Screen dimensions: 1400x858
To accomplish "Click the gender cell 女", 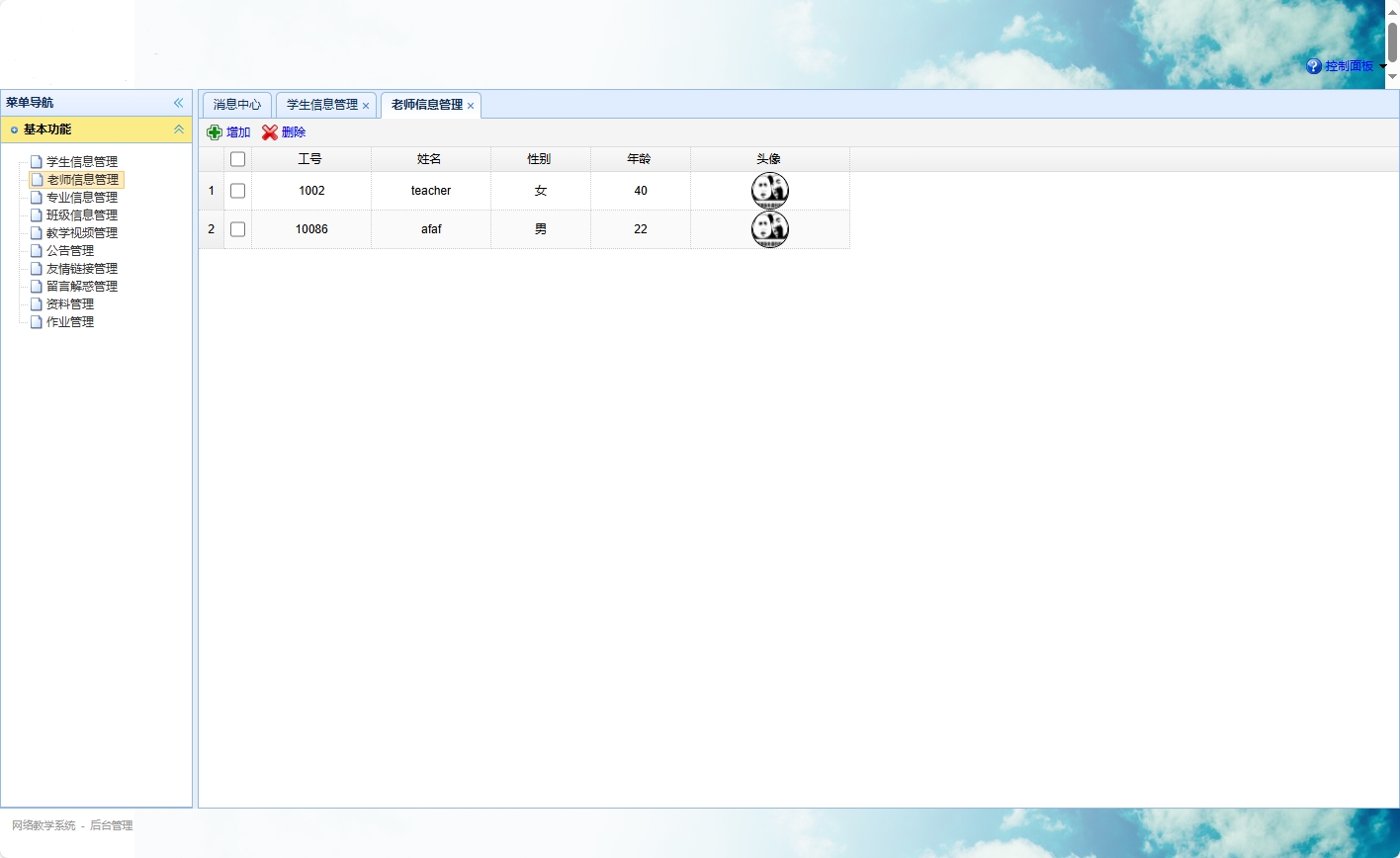I will [x=541, y=191].
